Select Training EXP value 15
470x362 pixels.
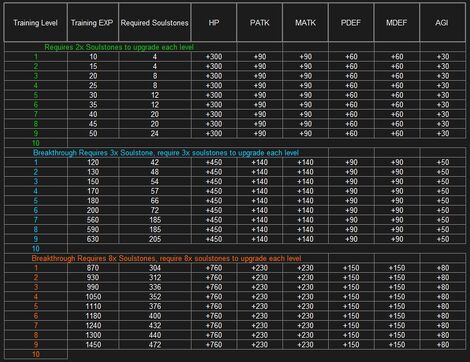pos(93,66)
